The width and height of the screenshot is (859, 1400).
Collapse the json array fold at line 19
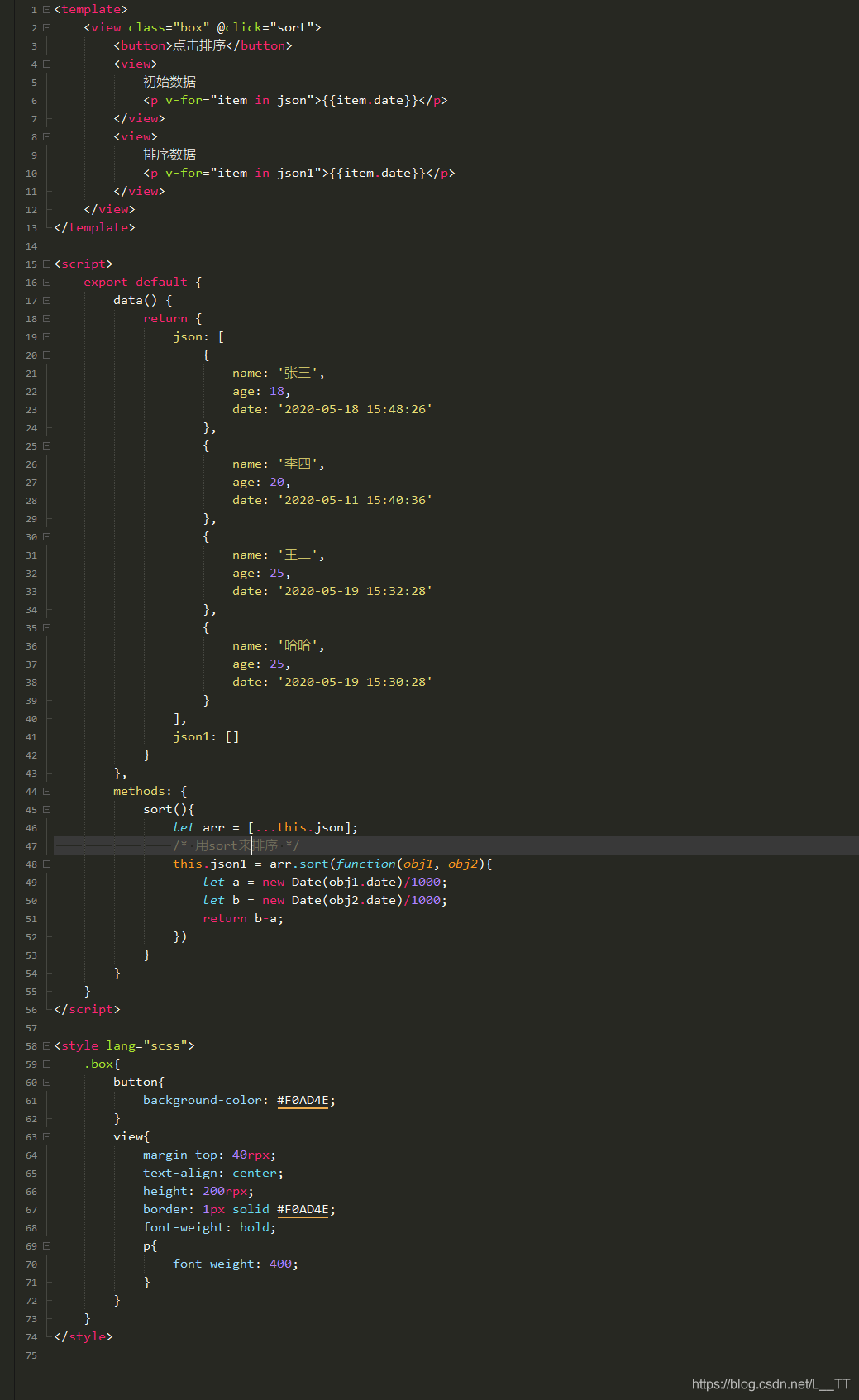pos(46,336)
